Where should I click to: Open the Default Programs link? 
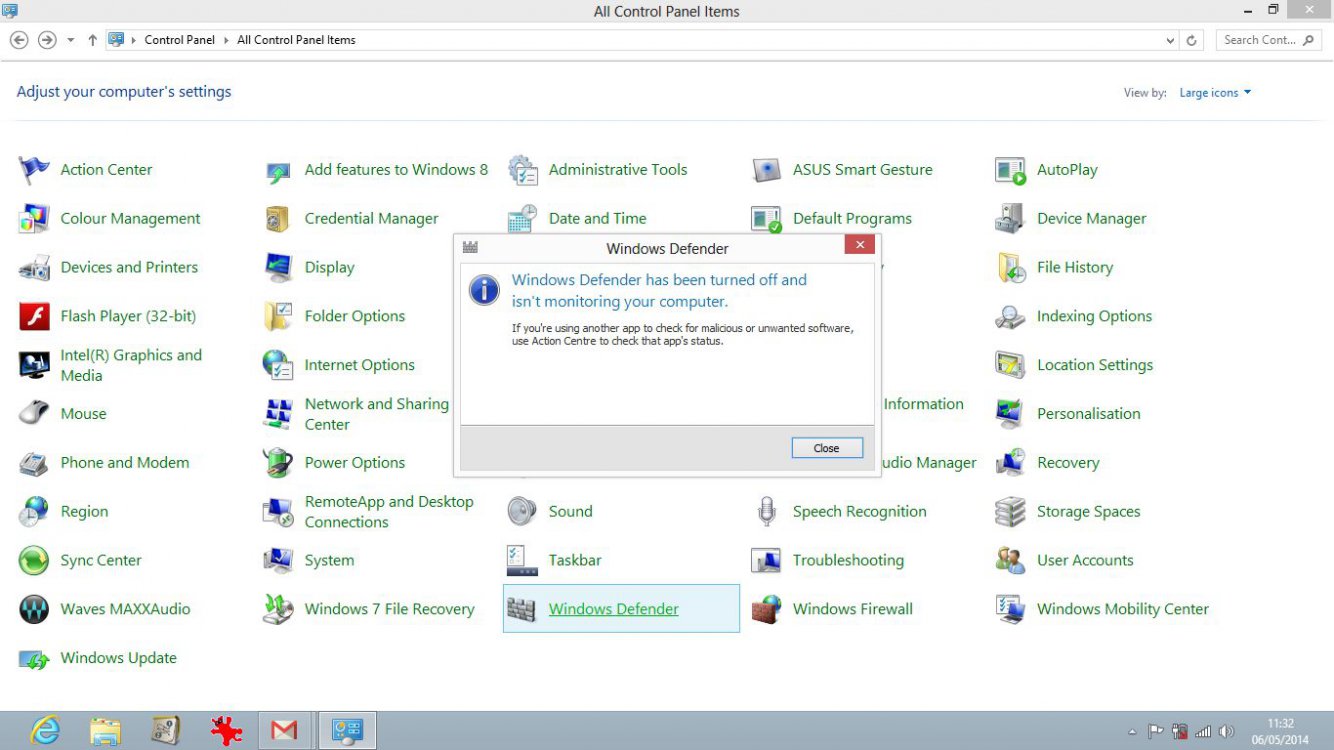(852, 219)
